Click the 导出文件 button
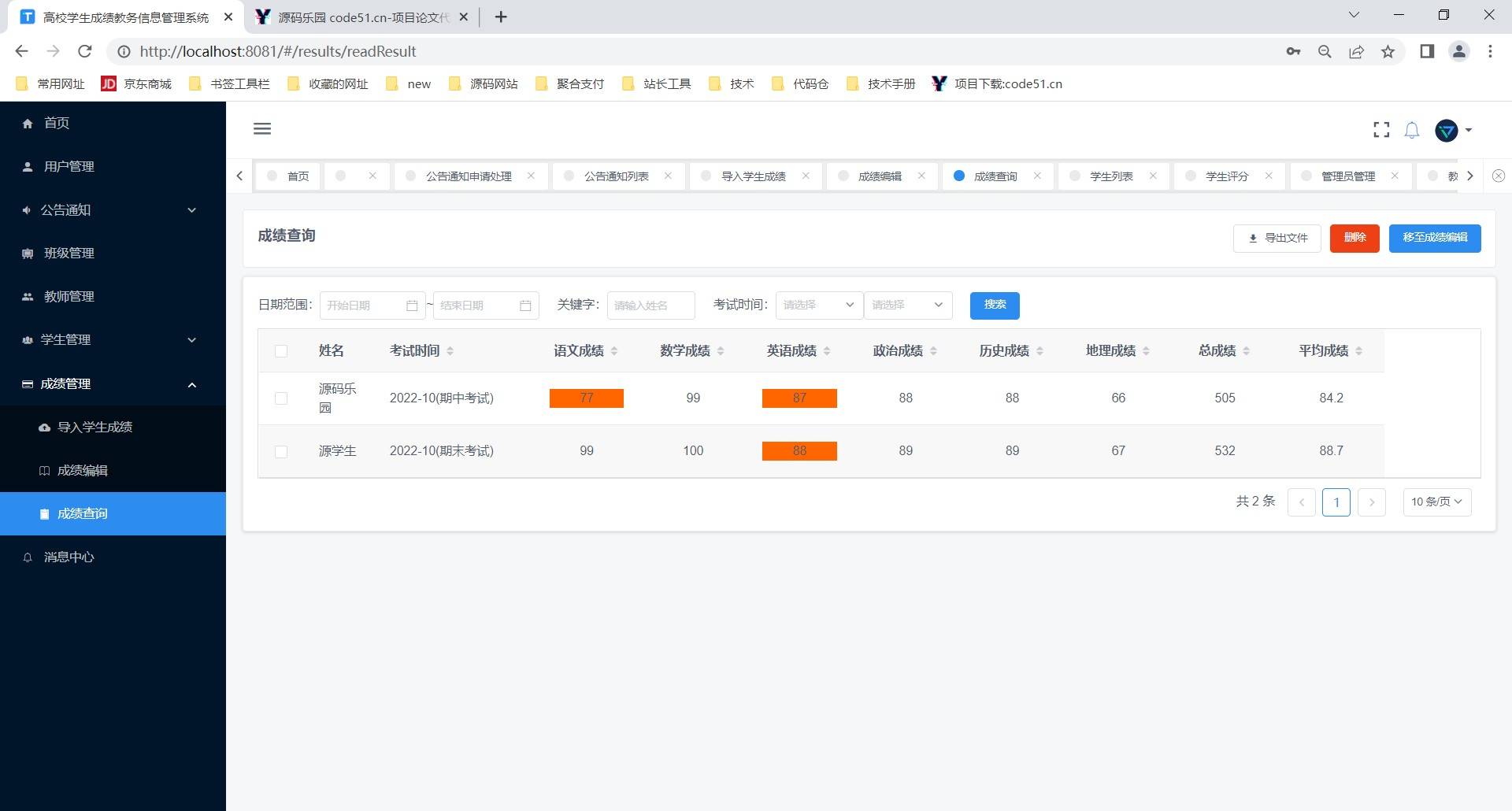 point(1277,239)
